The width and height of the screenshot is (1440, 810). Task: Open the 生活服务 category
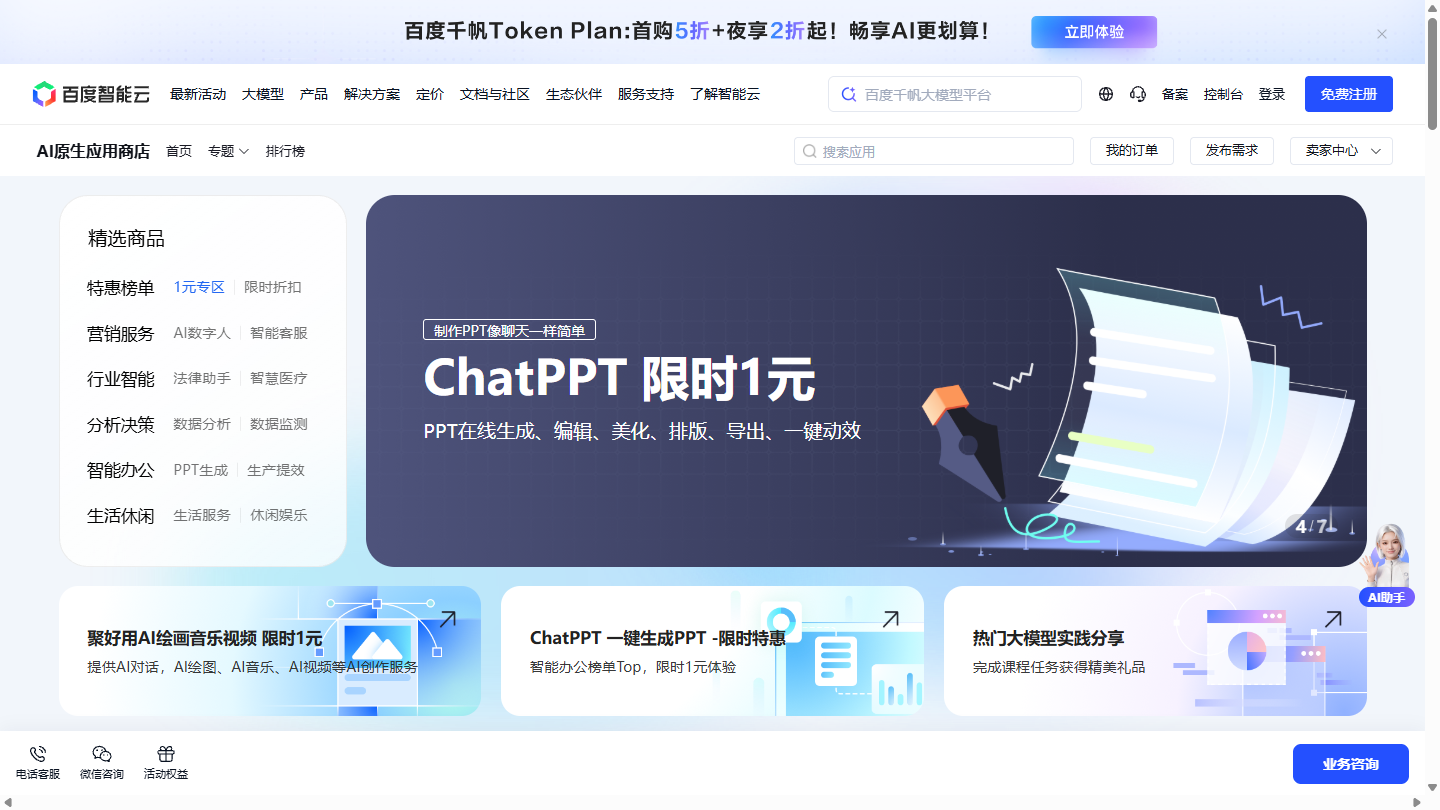(202, 515)
